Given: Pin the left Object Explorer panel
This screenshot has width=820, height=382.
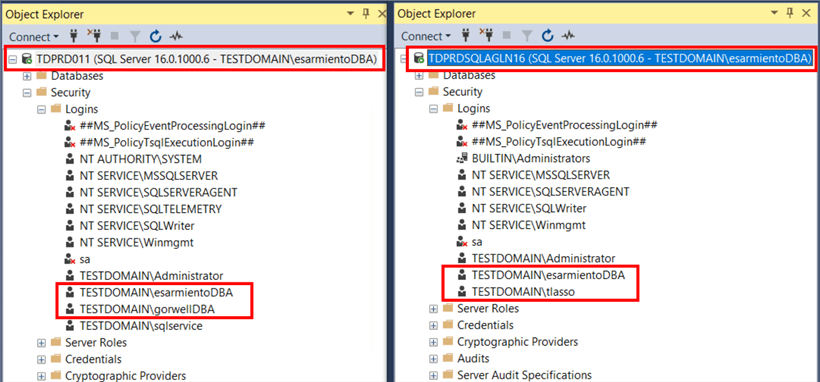Looking at the screenshot, I should (366, 14).
